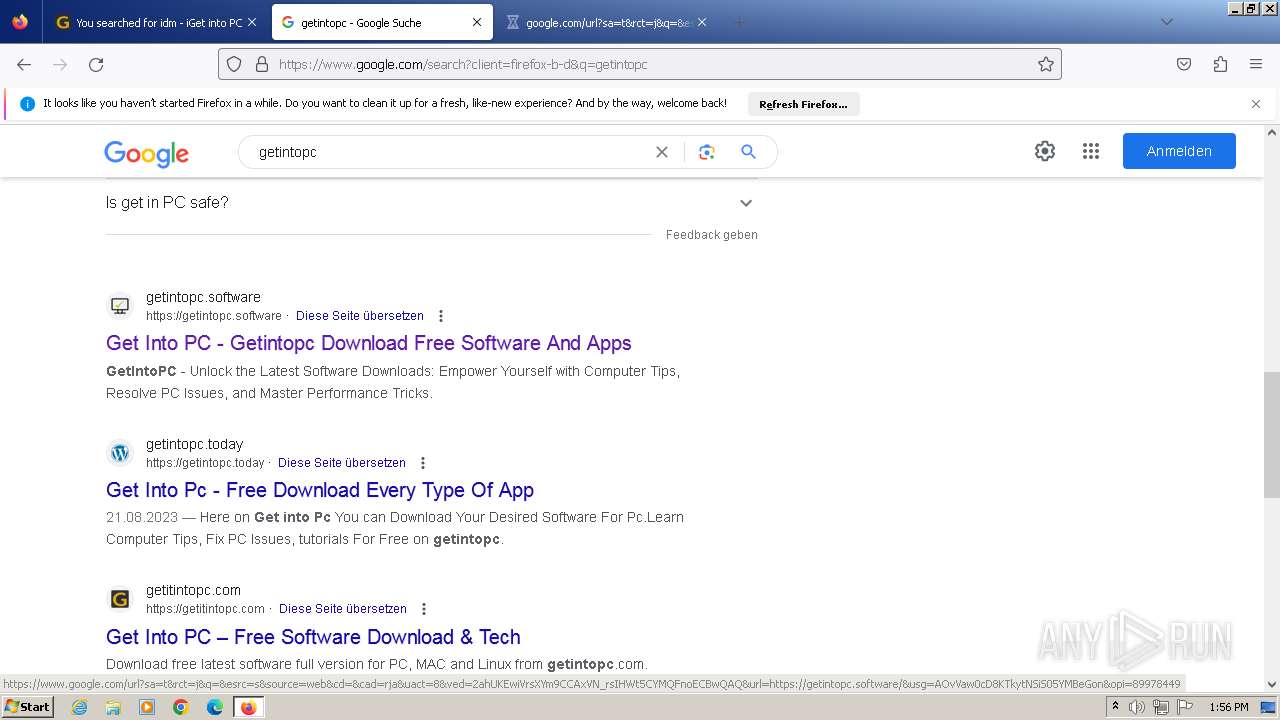Click the site security padlock icon
The width and height of the screenshot is (1280, 720).
pos(262,64)
